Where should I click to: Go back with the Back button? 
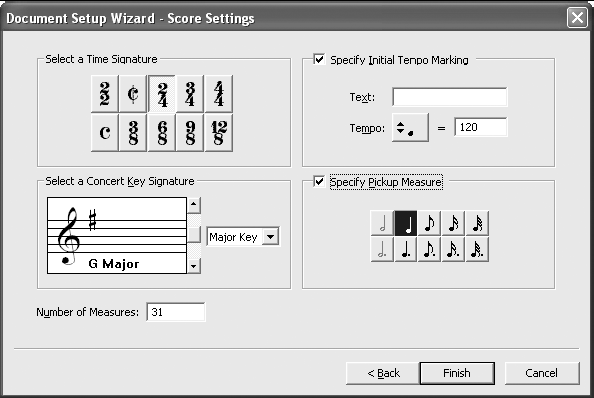(383, 373)
